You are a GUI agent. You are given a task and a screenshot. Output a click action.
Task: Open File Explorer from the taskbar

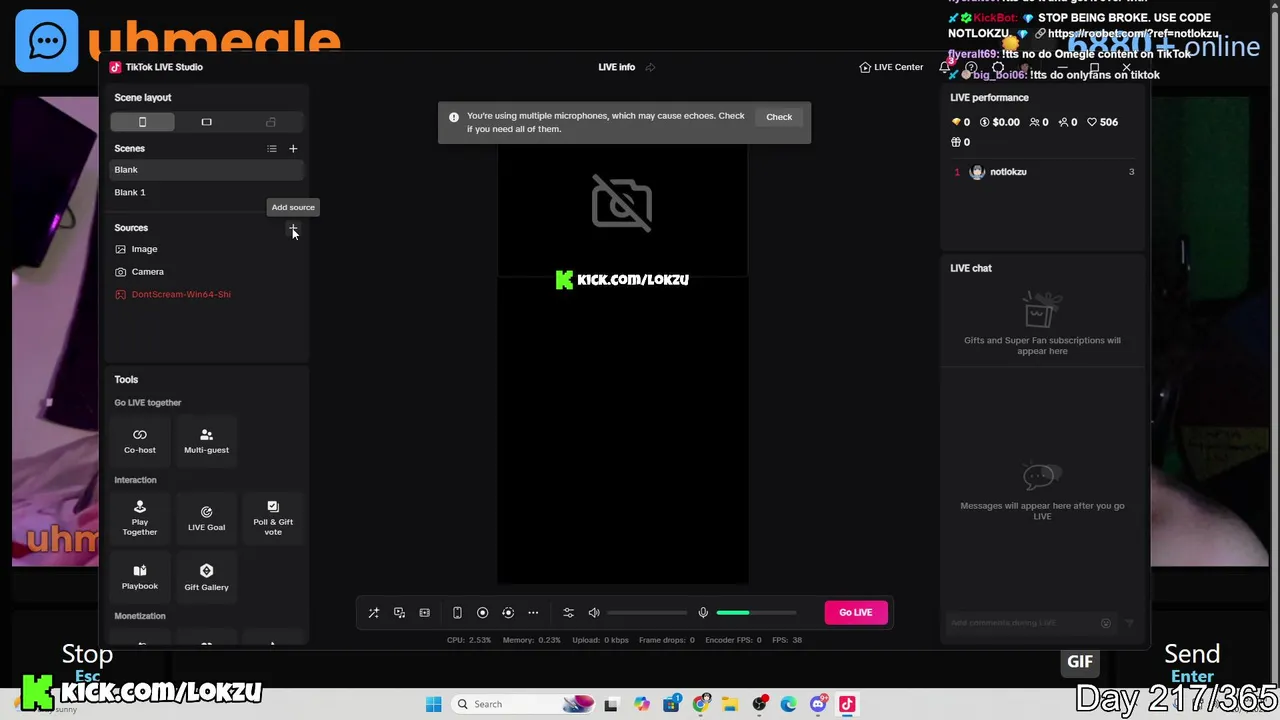click(x=730, y=704)
